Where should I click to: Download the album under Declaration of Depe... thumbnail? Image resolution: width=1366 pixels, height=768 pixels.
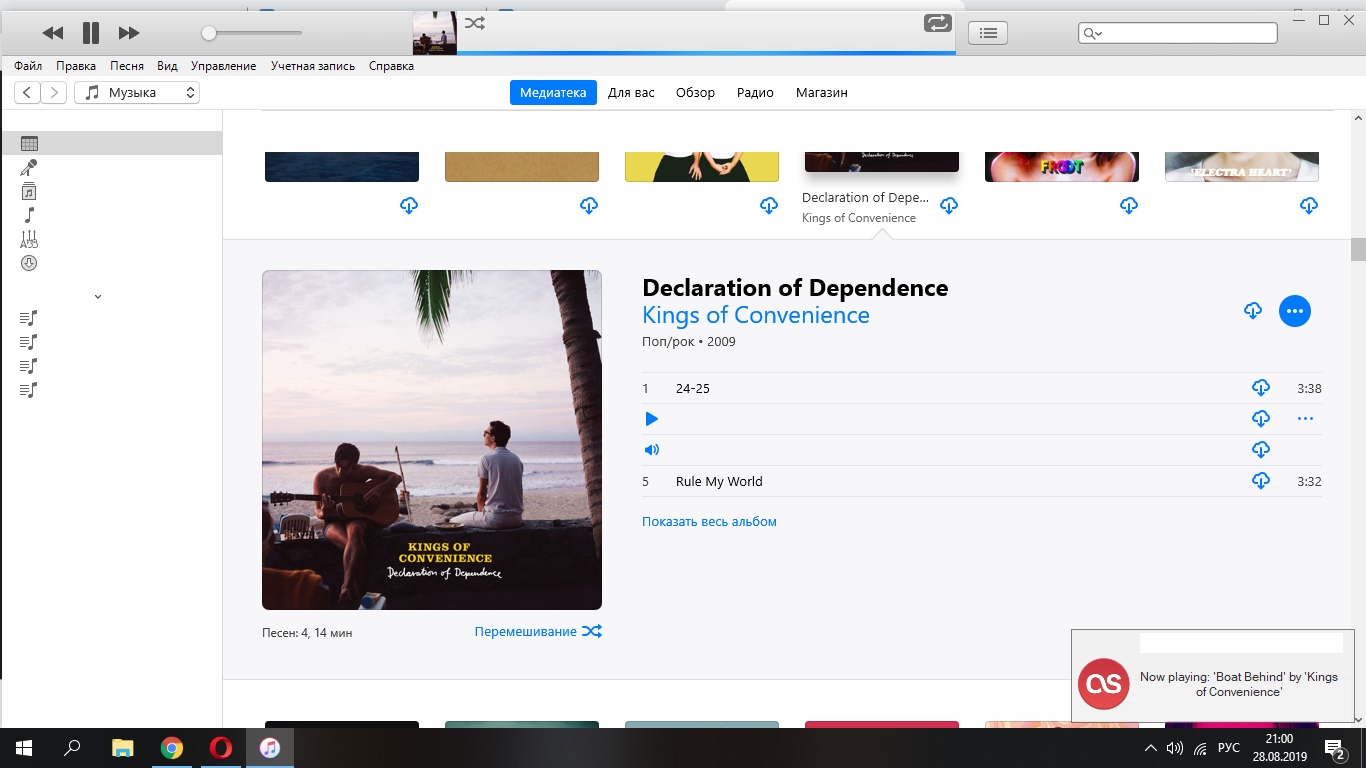[x=949, y=206]
